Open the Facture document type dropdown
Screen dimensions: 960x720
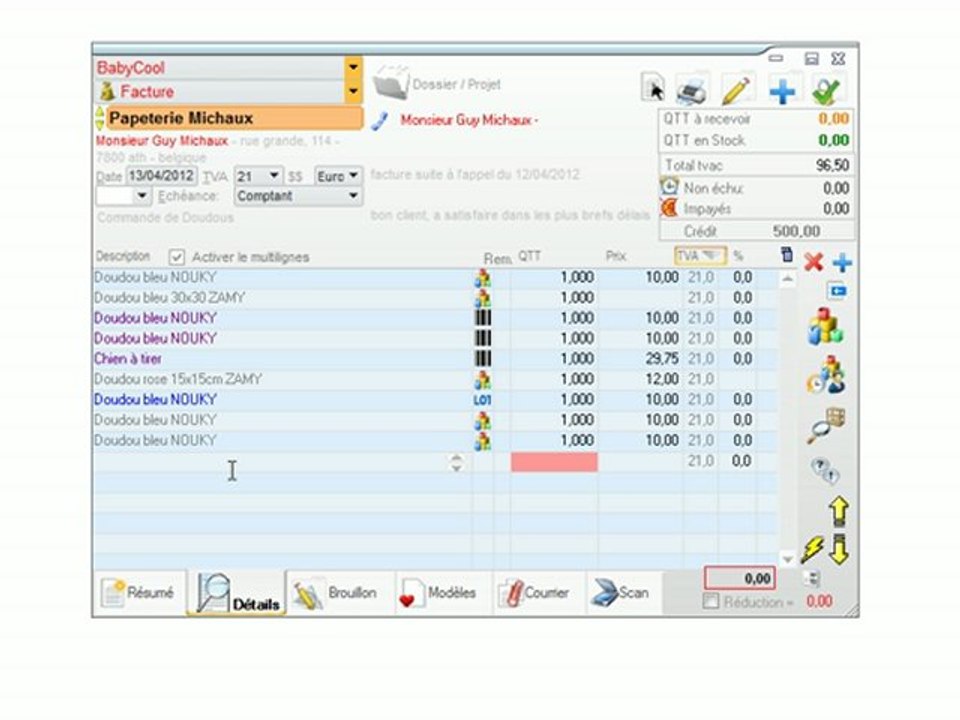point(353,92)
